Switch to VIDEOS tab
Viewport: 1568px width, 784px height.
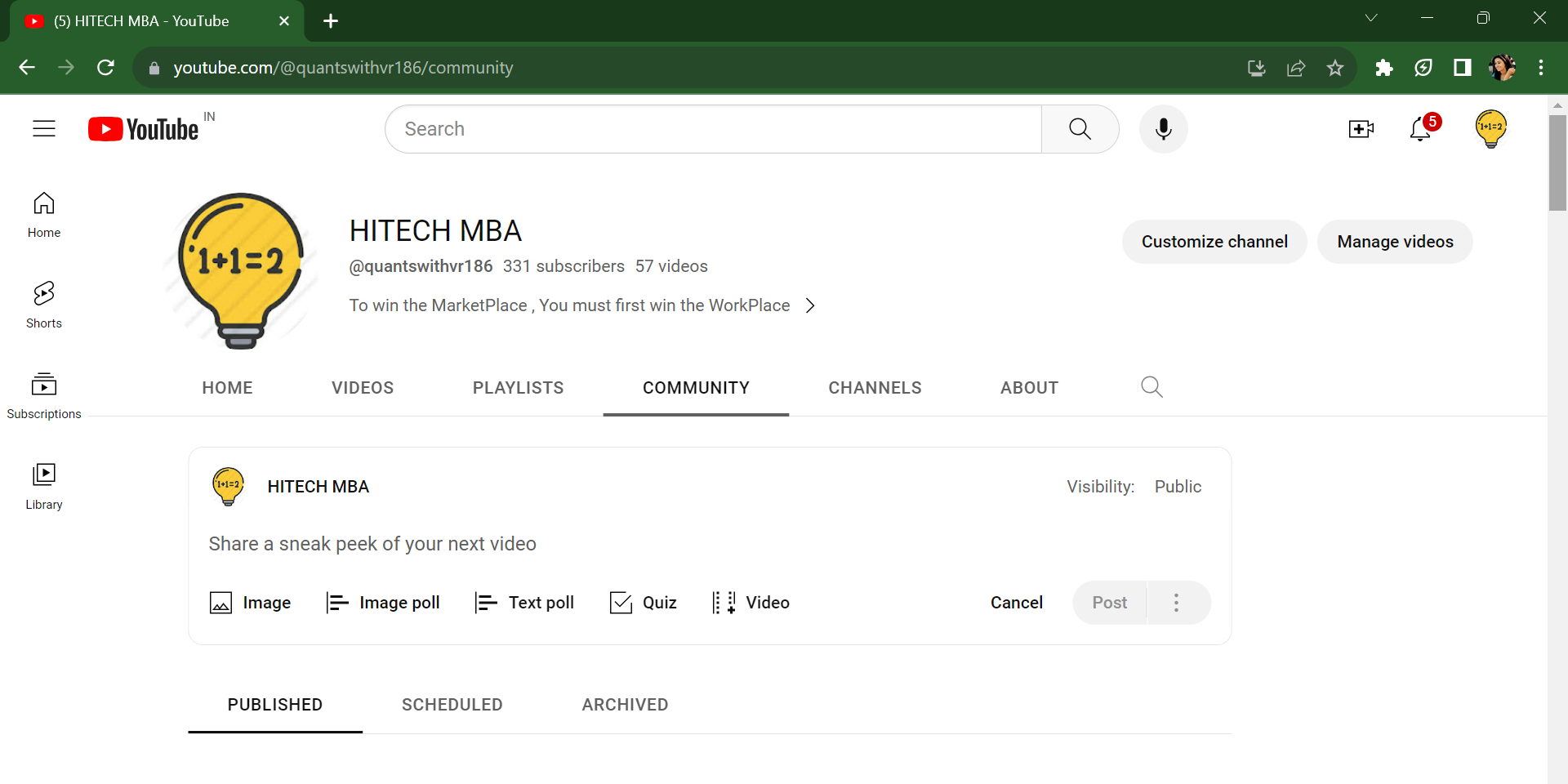(363, 388)
